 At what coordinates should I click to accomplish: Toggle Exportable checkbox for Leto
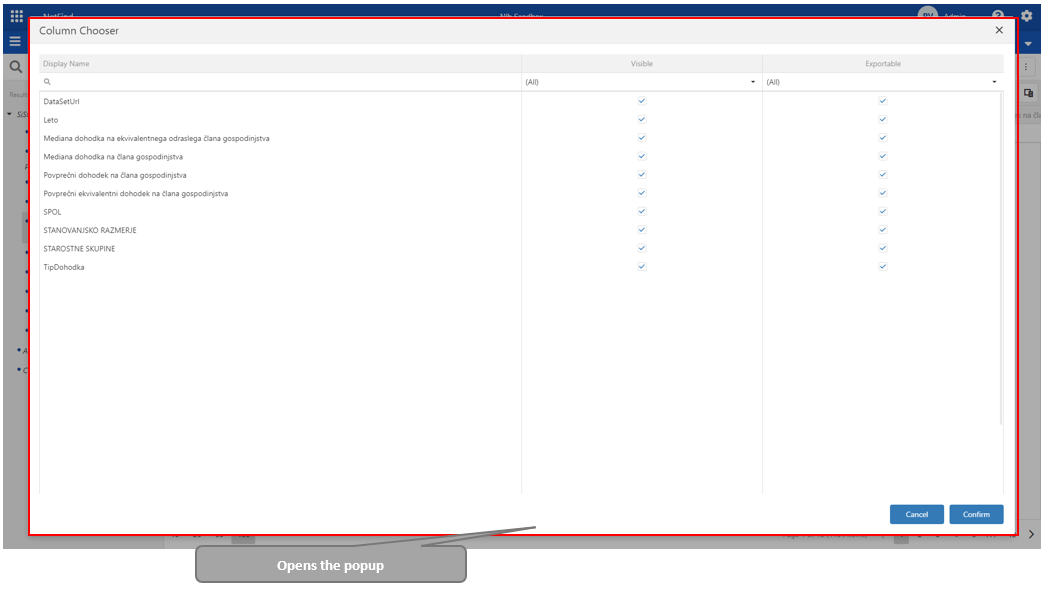[x=882, y=120]
